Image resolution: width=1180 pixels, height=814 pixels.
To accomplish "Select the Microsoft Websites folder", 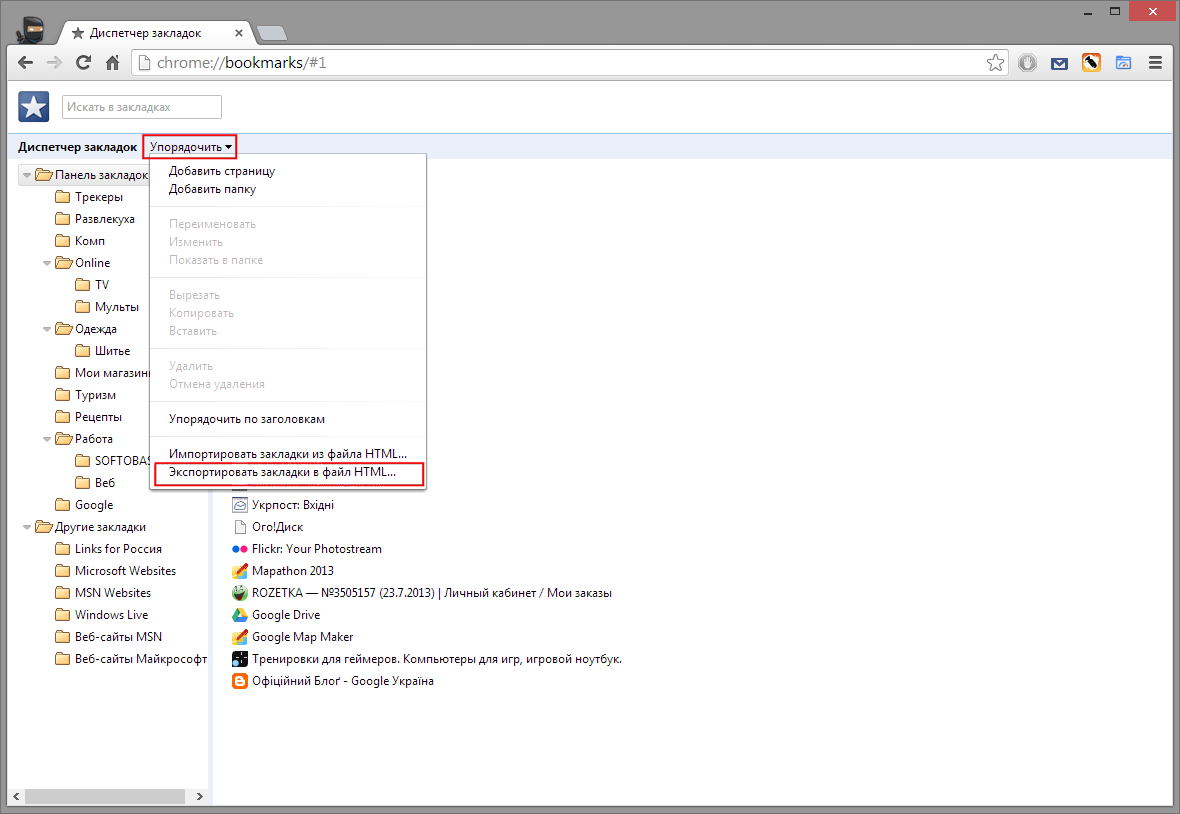I will 116,570.
